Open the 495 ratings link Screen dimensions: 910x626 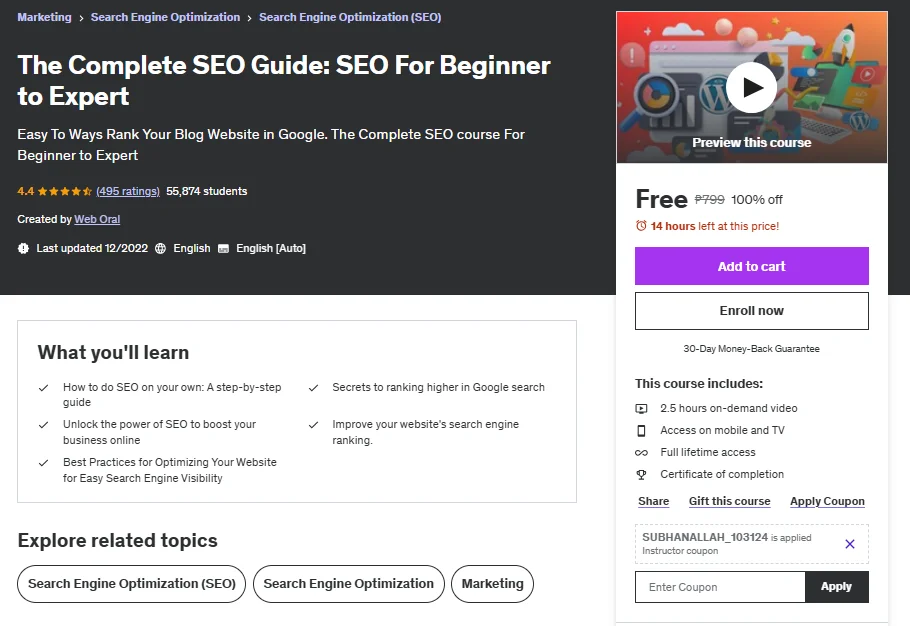[128, 191]
